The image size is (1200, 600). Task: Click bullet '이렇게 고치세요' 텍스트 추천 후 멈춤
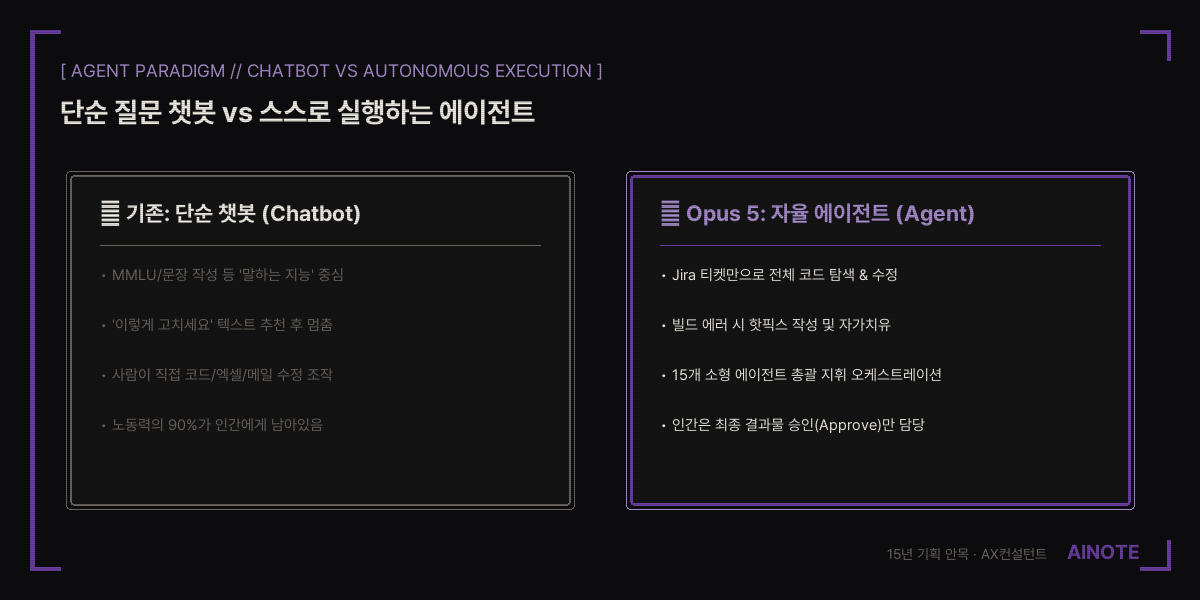pos(217,324)
